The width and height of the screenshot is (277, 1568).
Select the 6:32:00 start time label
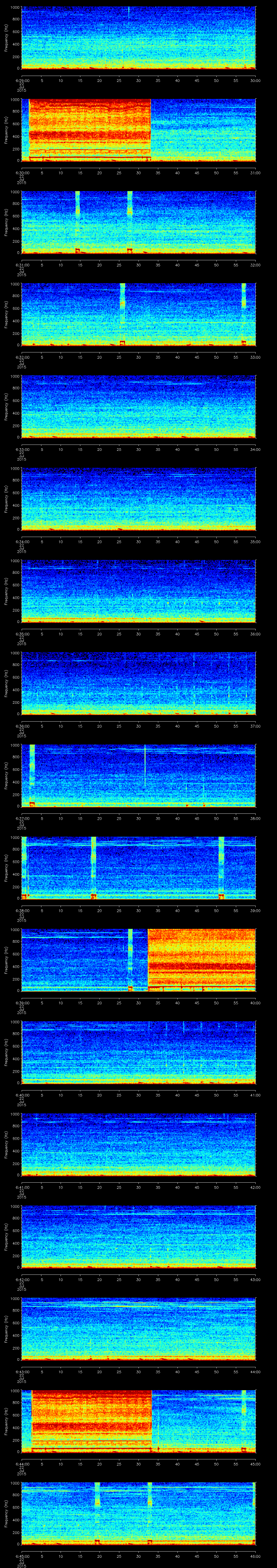[x=21, y=357]
